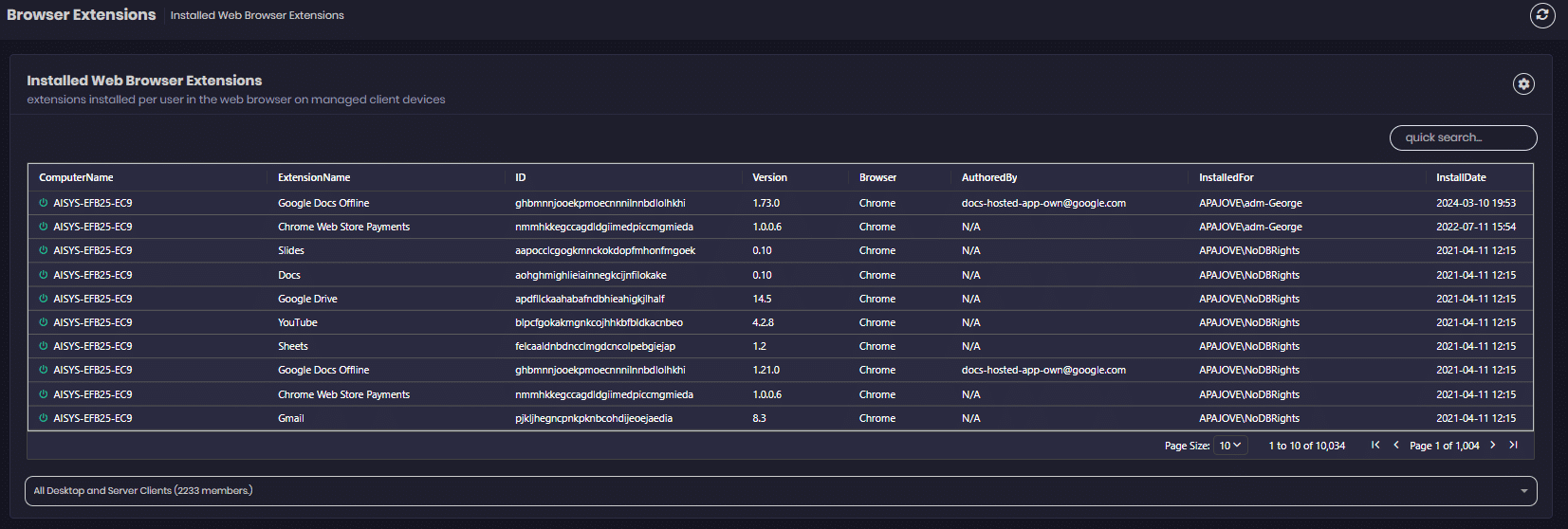Sort table by the Version column
1568x529 pixels.
[769, 178]
